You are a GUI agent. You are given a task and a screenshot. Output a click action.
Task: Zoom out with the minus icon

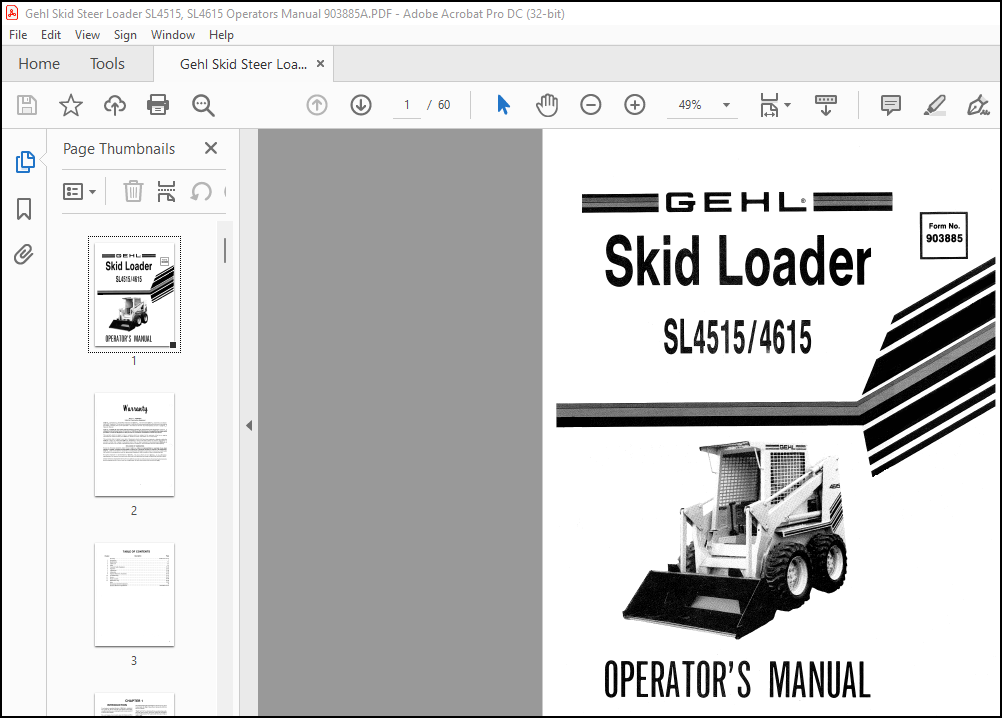point(590,105)
